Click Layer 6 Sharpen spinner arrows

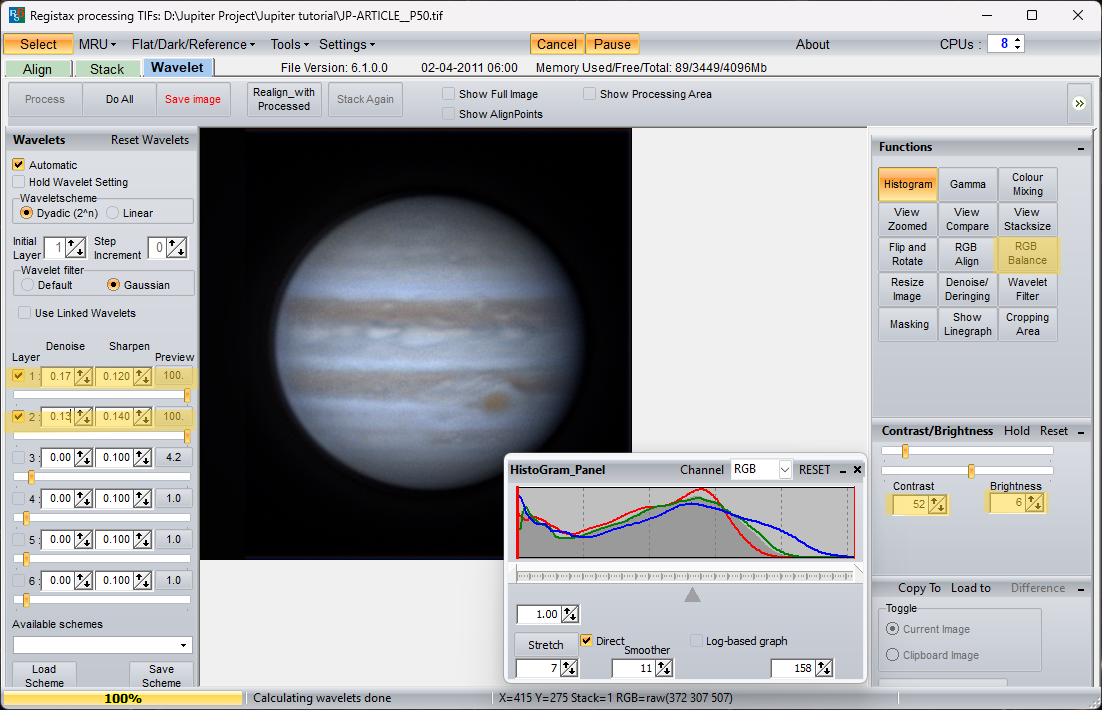pyautogui.click(x=143, y=581)
